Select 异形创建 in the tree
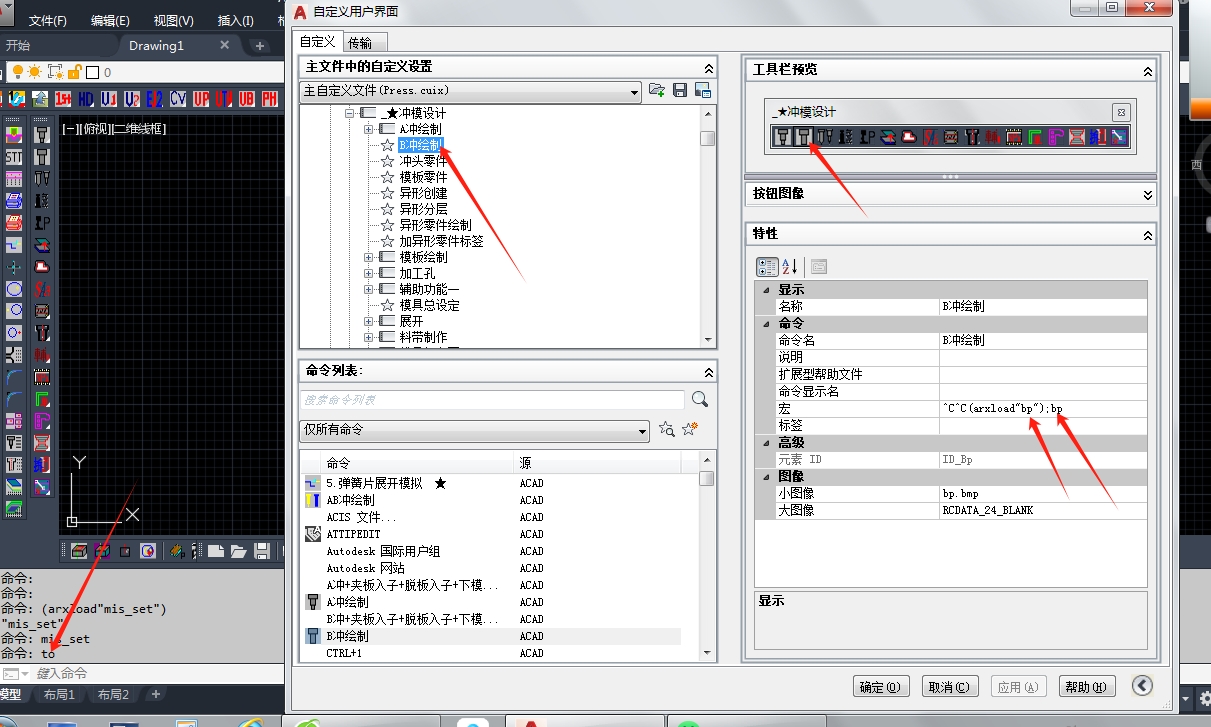1211x727 pixels. 424,193
